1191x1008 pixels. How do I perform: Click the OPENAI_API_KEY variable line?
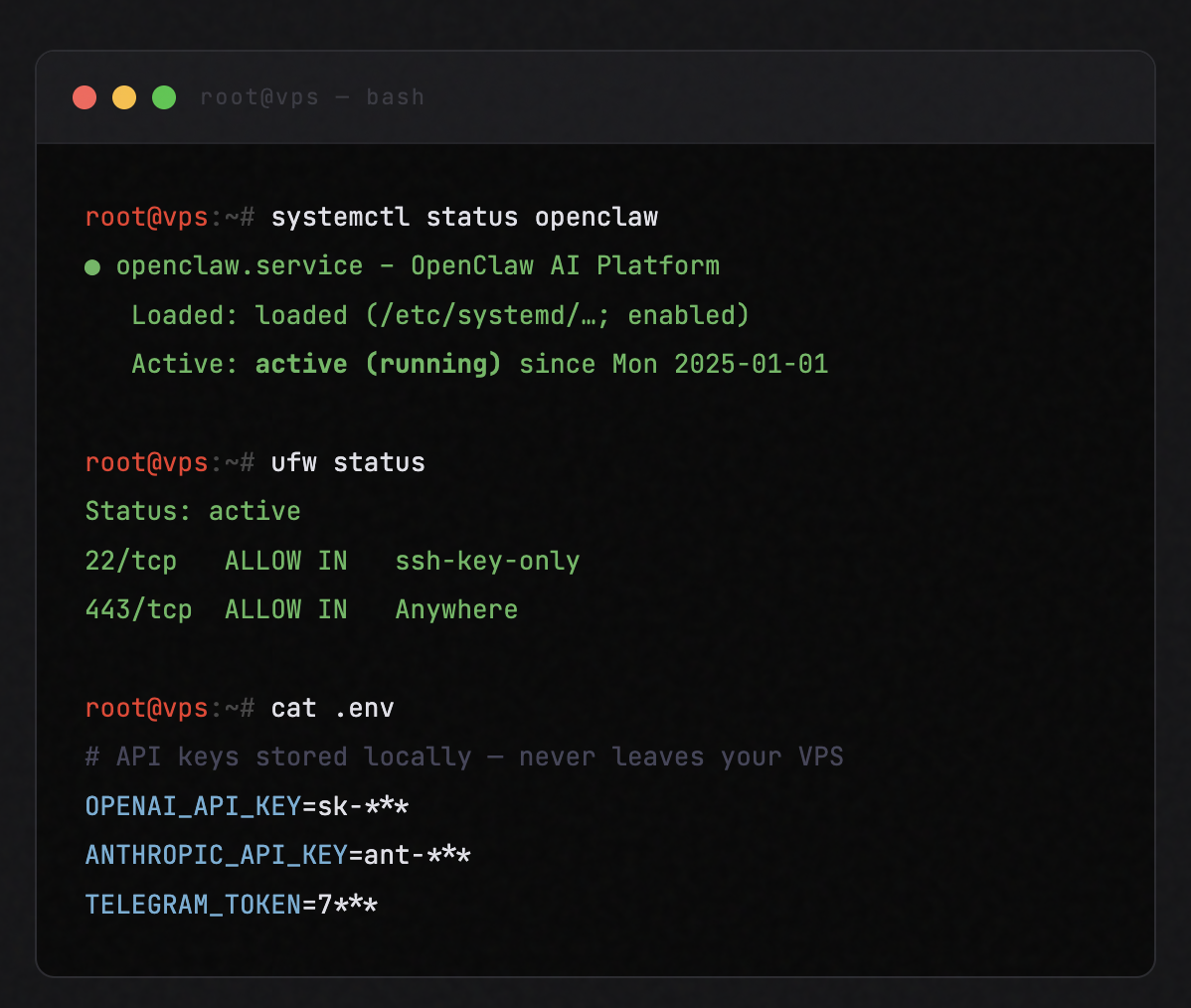point(247,806)
